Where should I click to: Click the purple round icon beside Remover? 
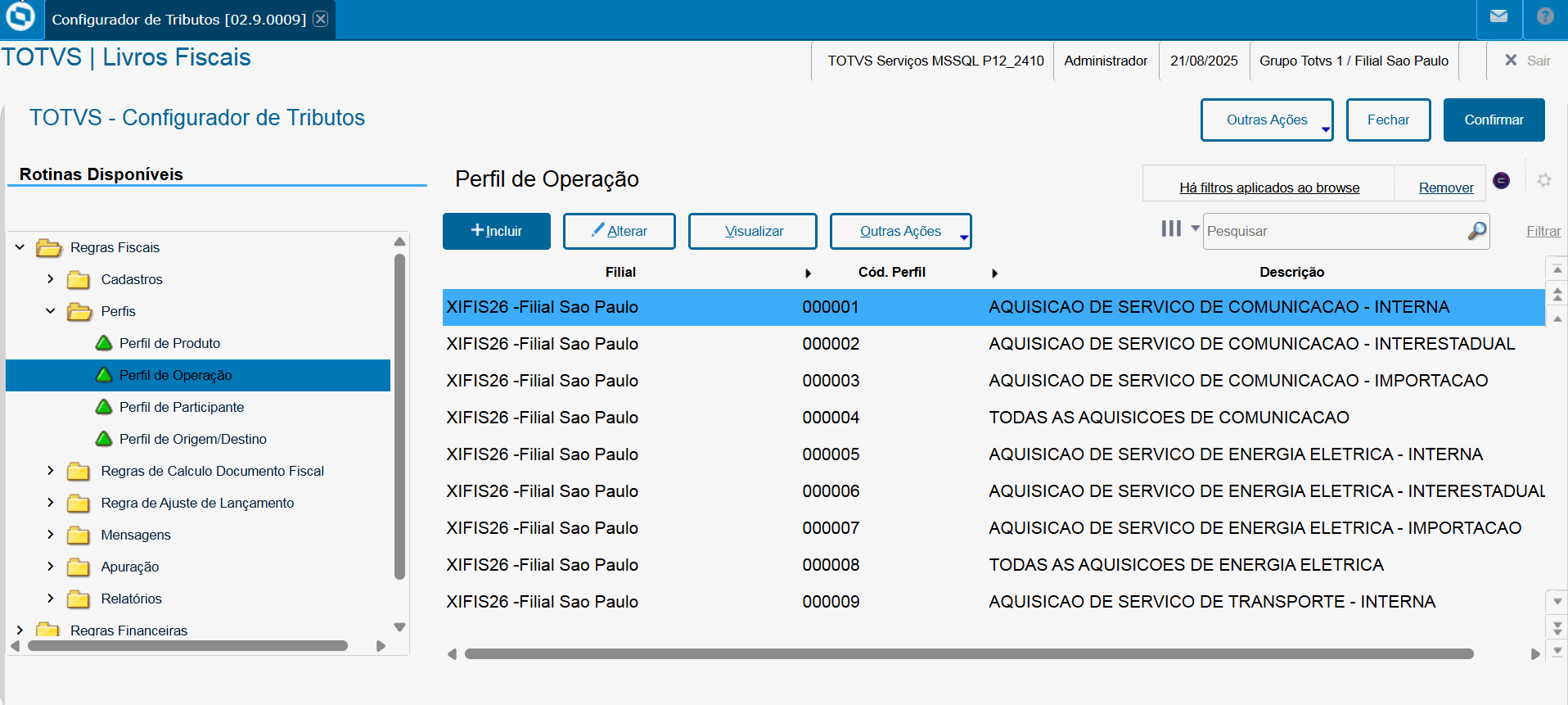point(1502,180)
